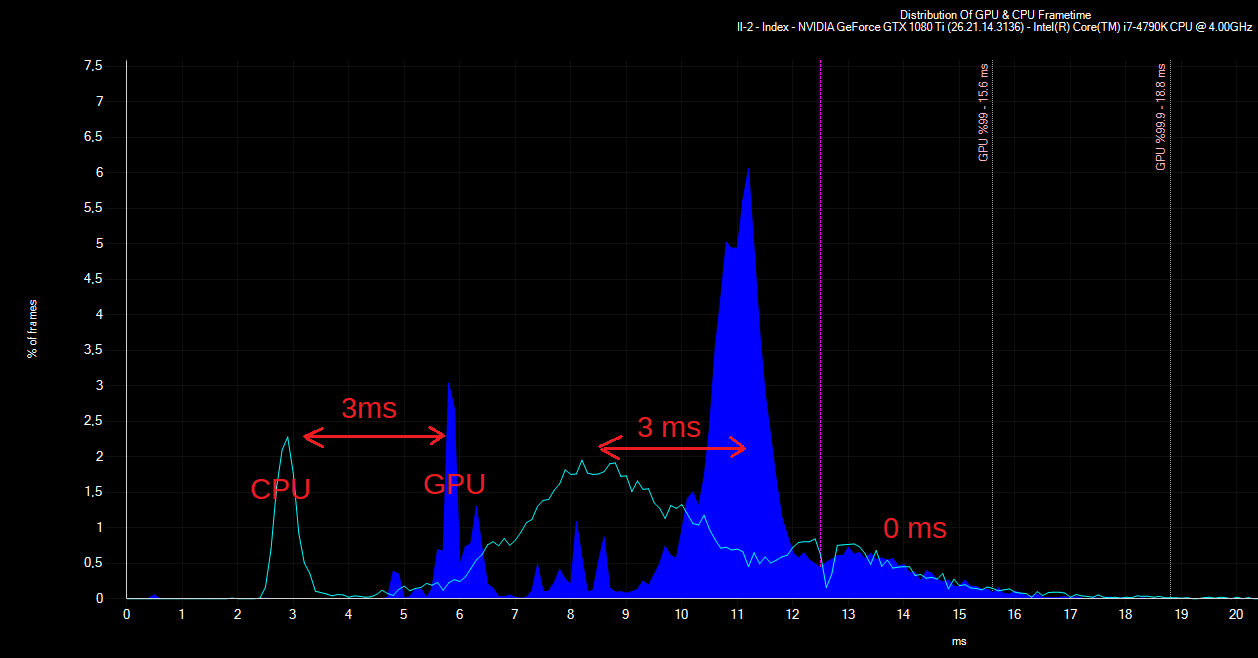Viewport: 1258px width, 658px height.
Task: Click the y-axis tick labeled 3,5
Action: click(93, 350)
